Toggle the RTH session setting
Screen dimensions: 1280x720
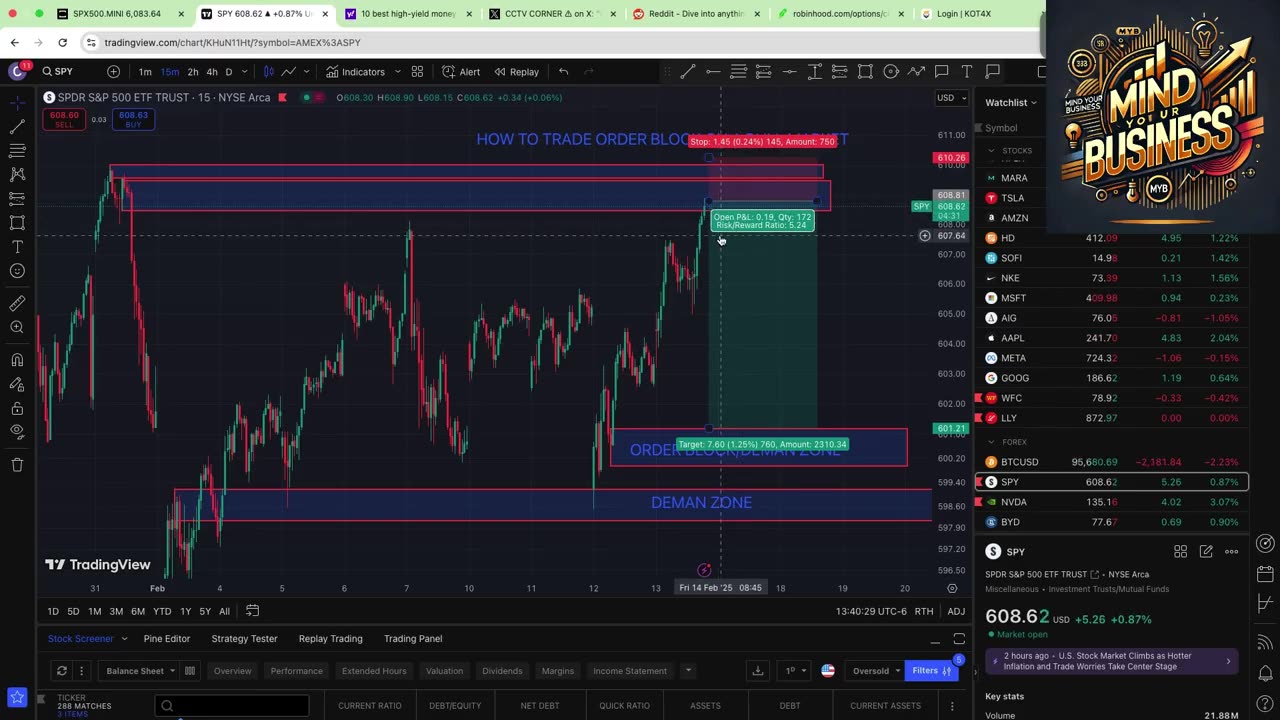924,611
